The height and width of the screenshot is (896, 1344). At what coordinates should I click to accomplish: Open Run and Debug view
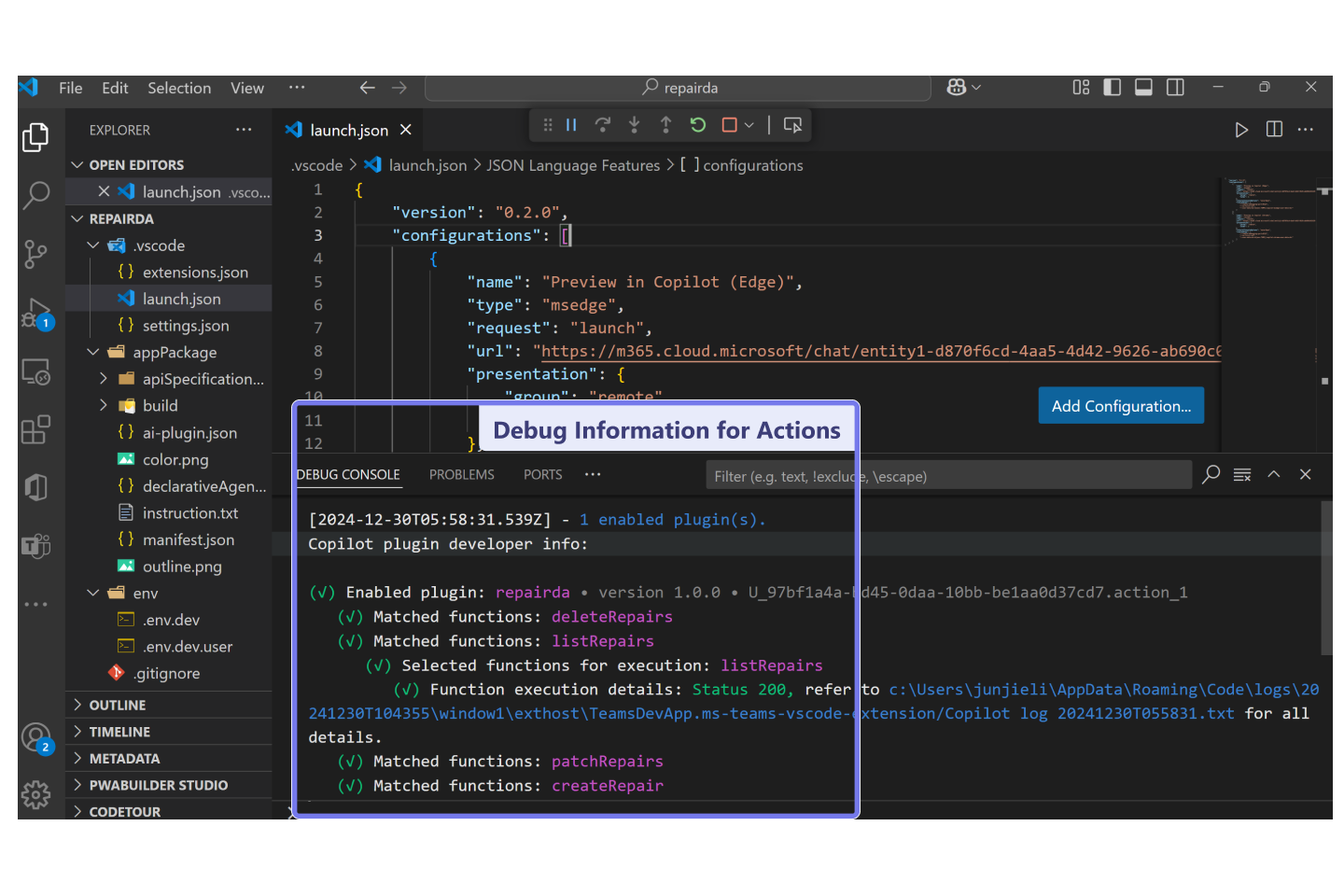point(35,315)
